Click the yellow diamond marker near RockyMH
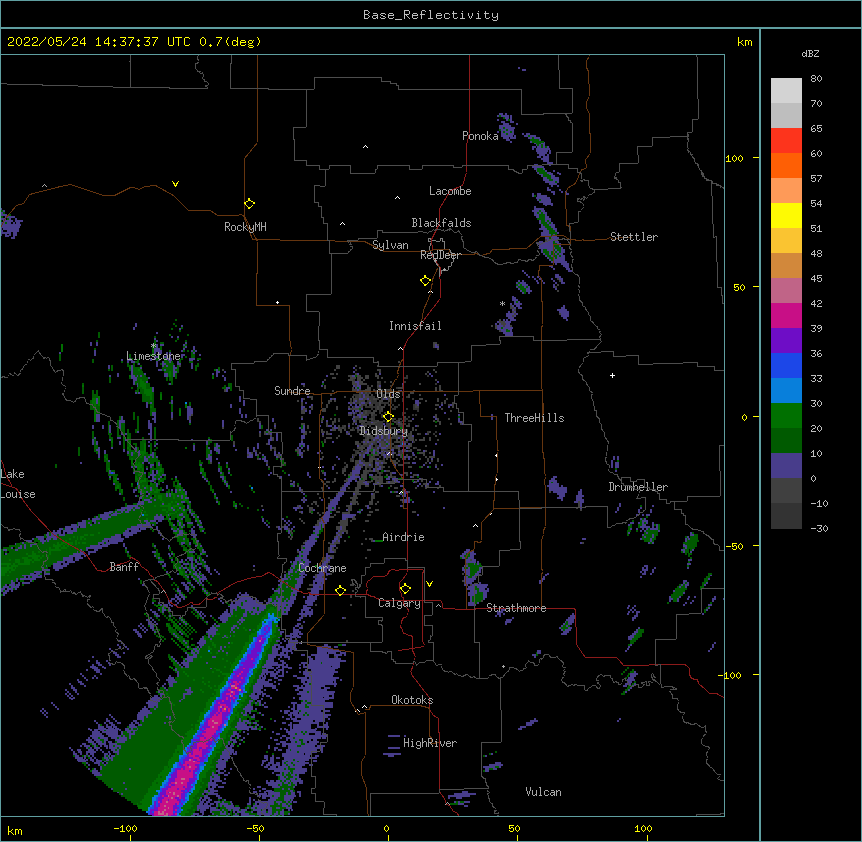This screenshot has width=862, height=842. tap(249, 204)
